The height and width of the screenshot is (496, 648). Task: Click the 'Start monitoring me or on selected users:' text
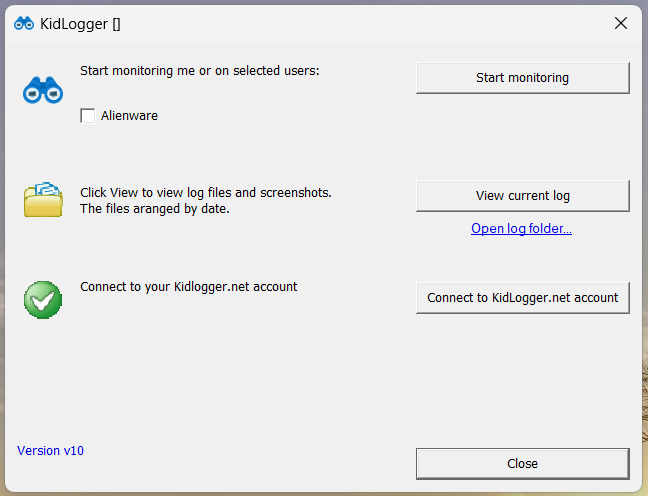(200, 71)
